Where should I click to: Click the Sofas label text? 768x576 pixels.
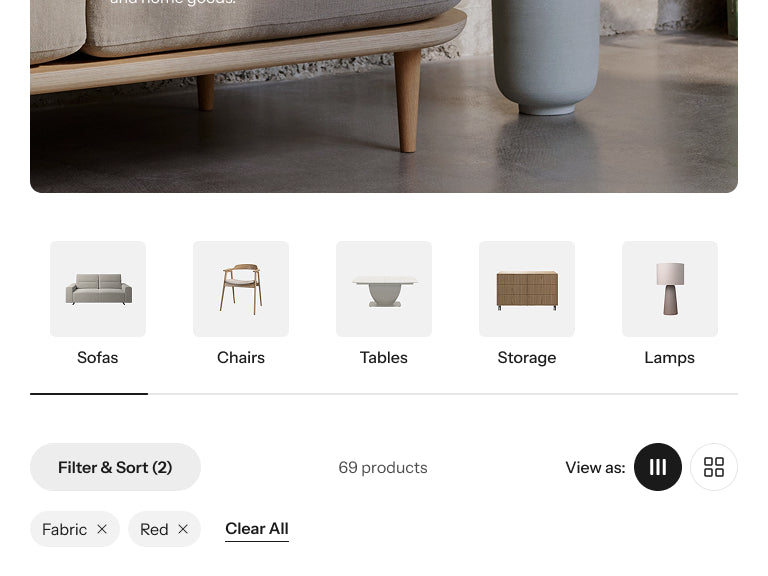tap(97, 358)
